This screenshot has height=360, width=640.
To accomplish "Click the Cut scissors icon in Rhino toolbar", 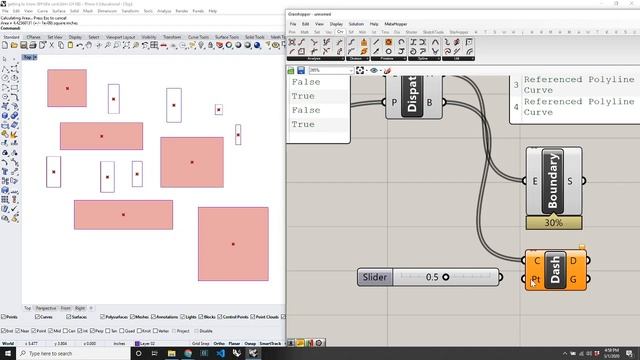I will 52,45.
